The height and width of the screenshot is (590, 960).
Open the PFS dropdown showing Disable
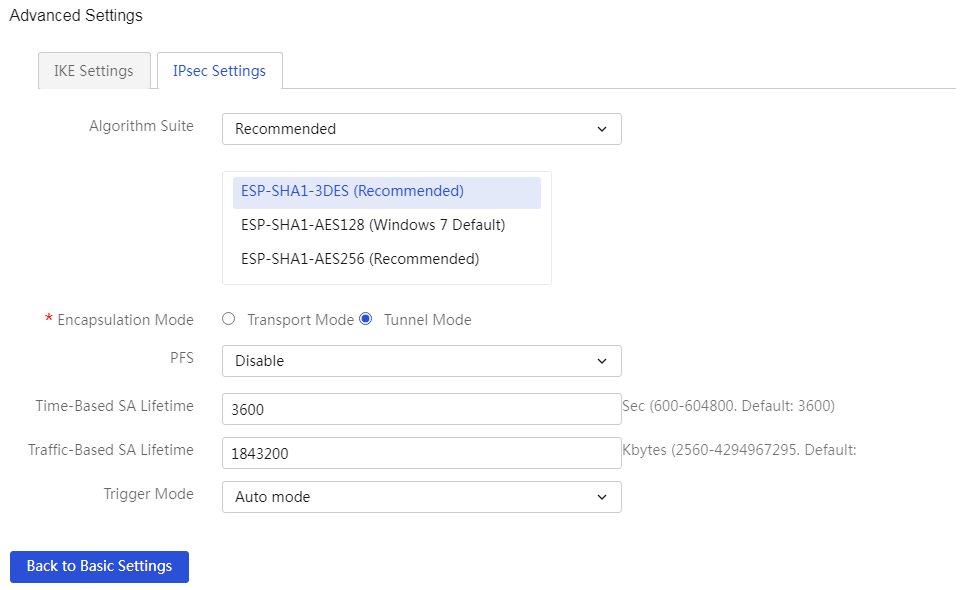421,361
